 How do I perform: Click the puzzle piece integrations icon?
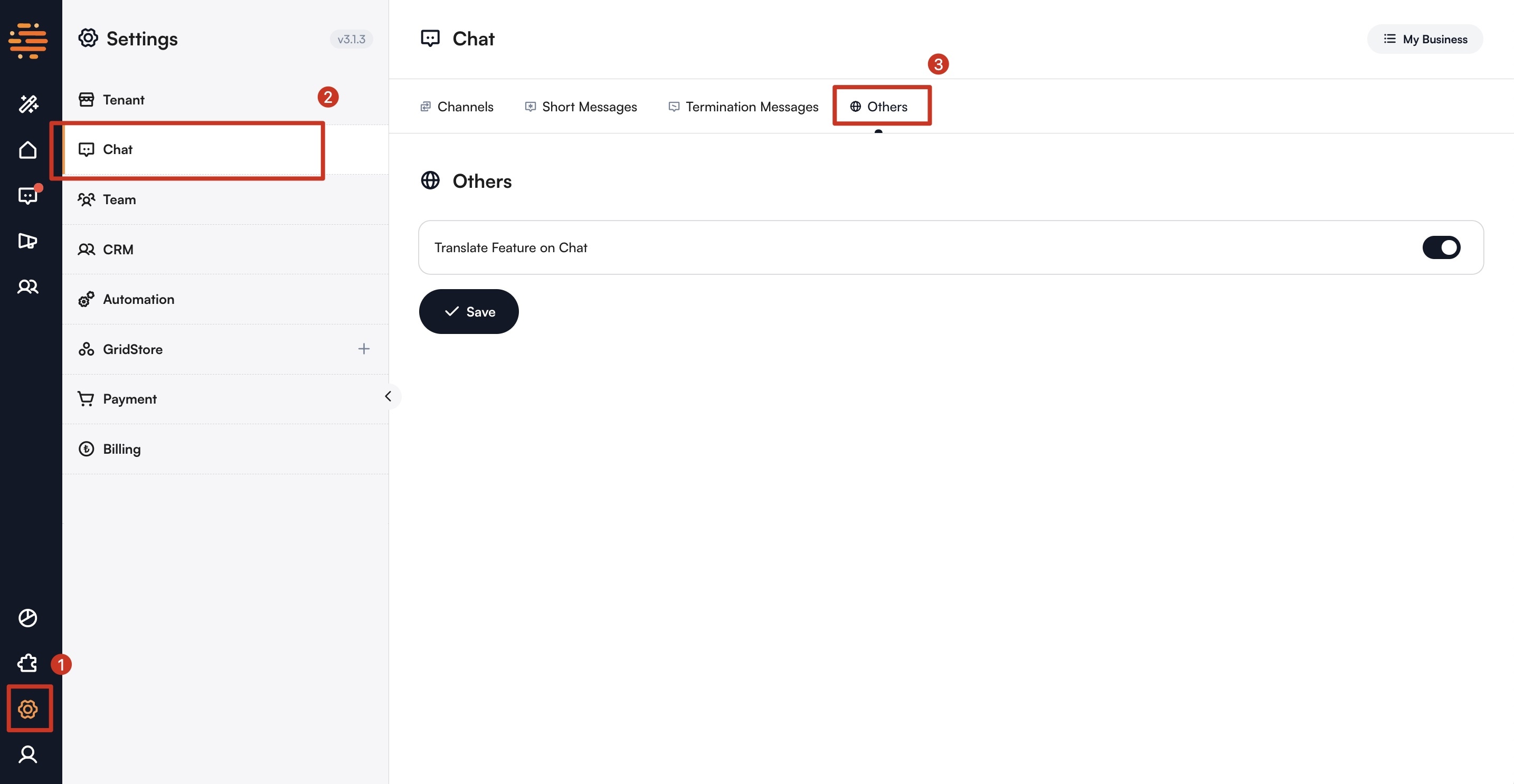pos(27,664)
